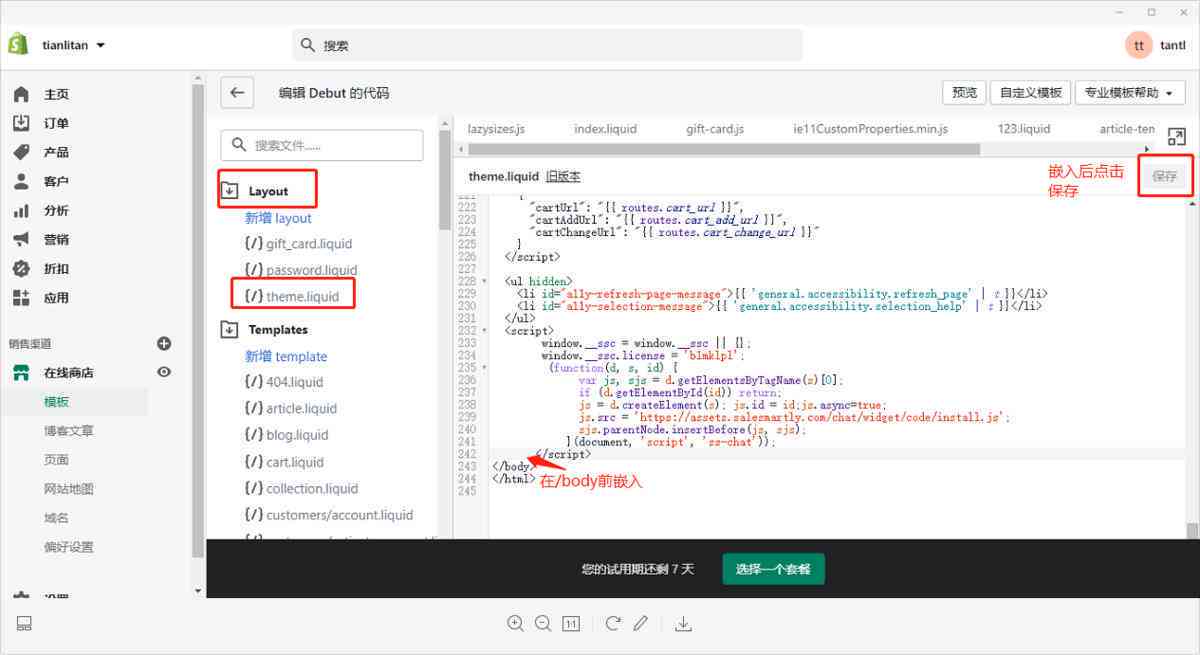Viewport: 1200px width, 655px height.
Task: Click the back arrow button
Action: [237, 93]
